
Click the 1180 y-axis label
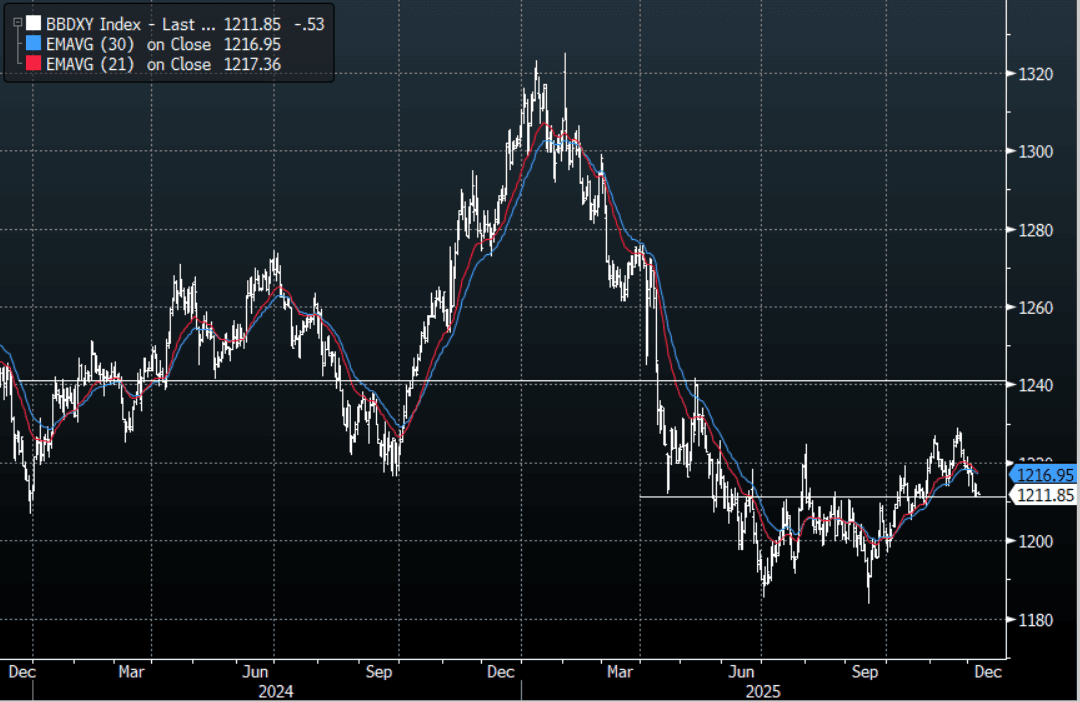pos(1035,620)
